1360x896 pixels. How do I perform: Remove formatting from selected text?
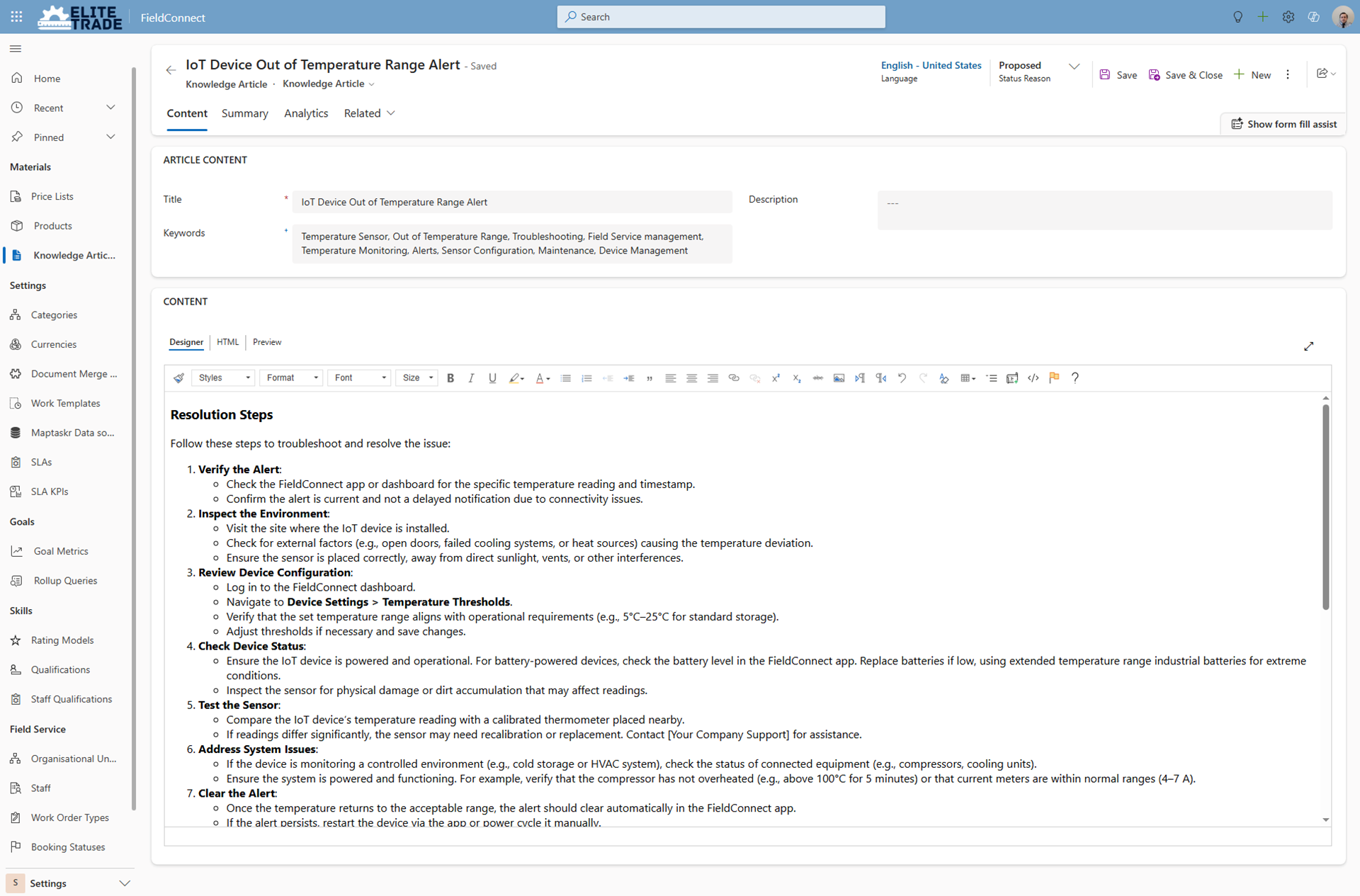pos(943,378)
